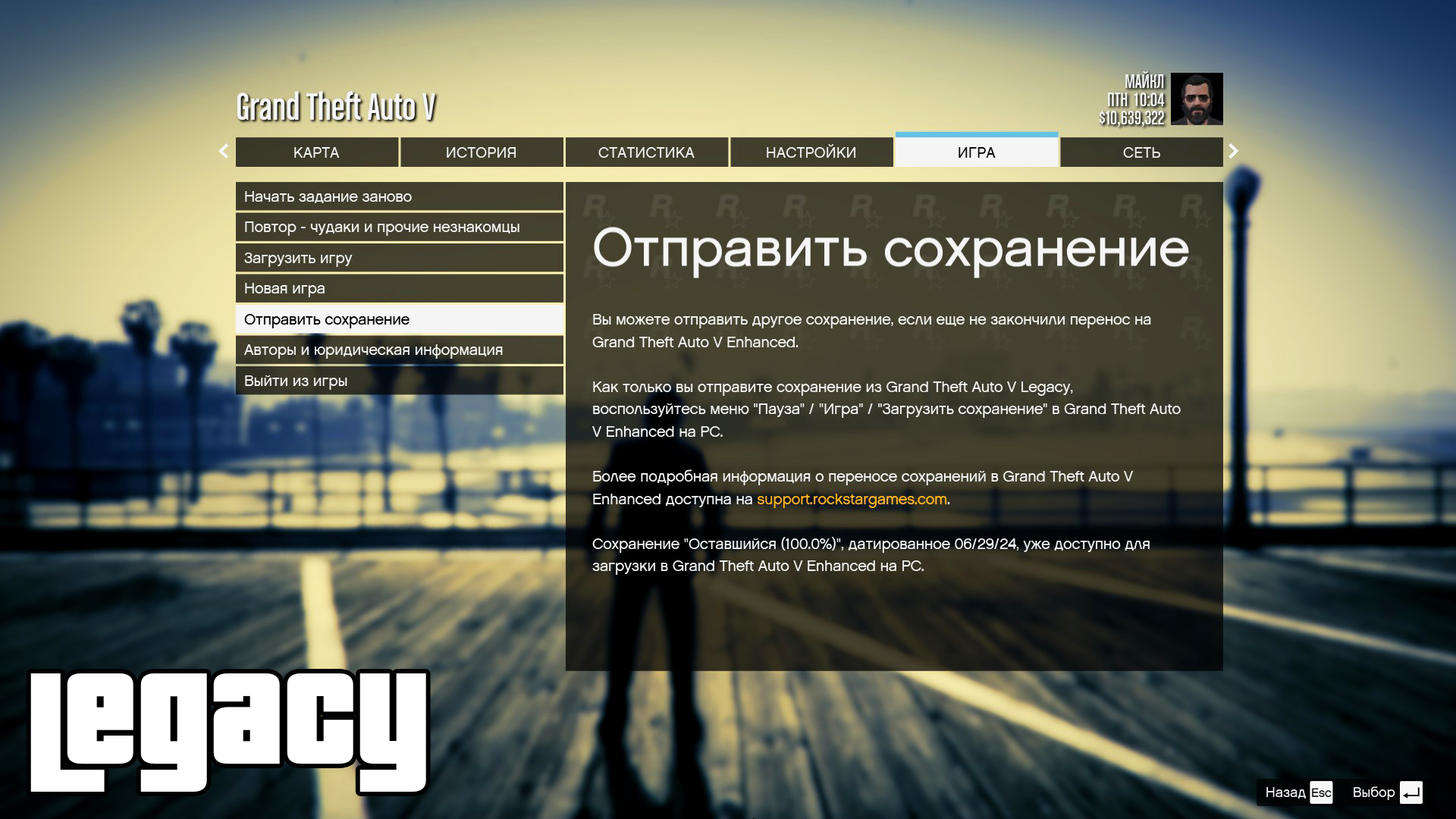Switch to the ИСТОРИЯ tab
The height and width of the screenshot is (819, 1456).
(482, 152)
